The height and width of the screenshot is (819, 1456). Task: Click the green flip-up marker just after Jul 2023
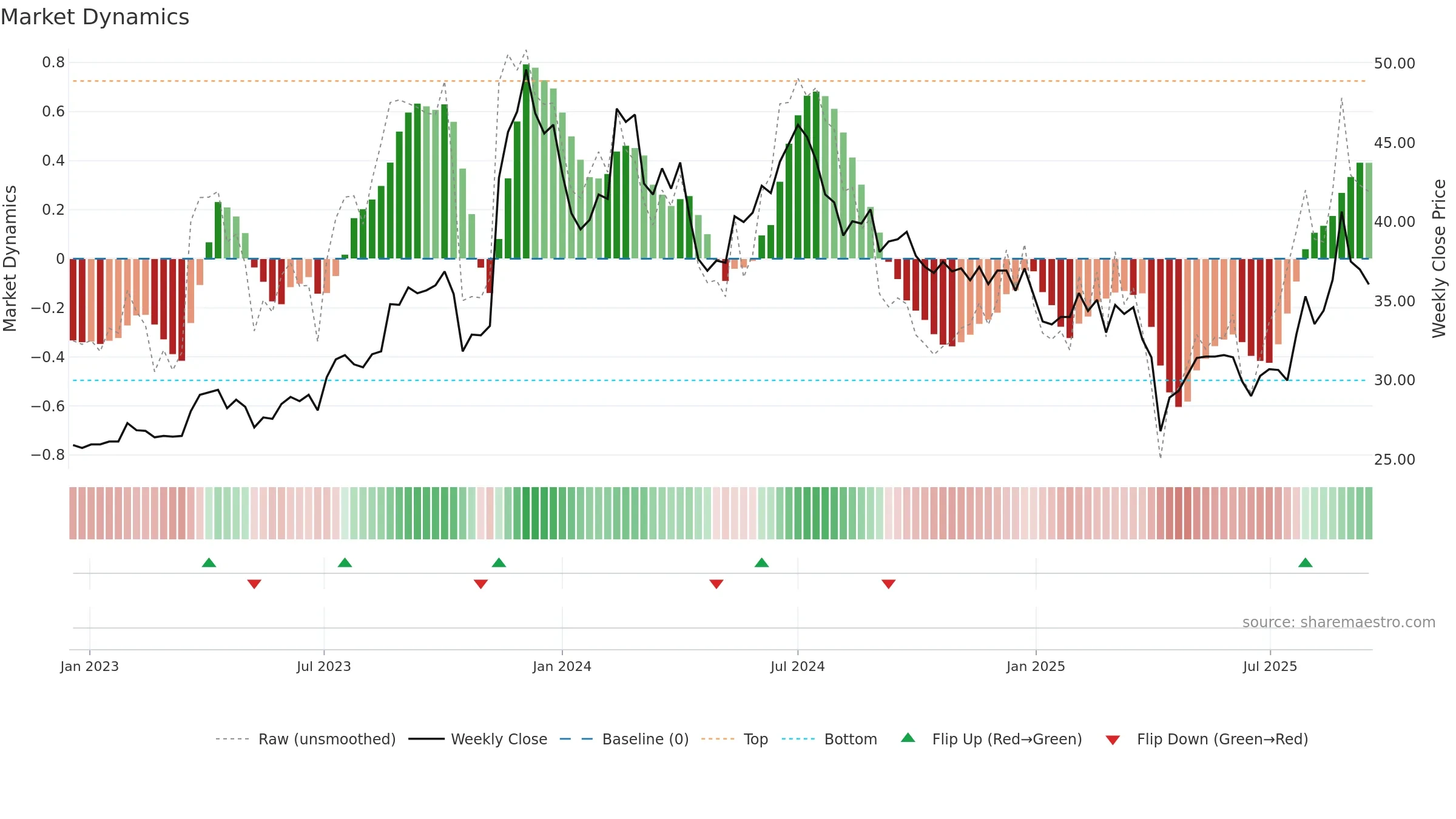345,562
